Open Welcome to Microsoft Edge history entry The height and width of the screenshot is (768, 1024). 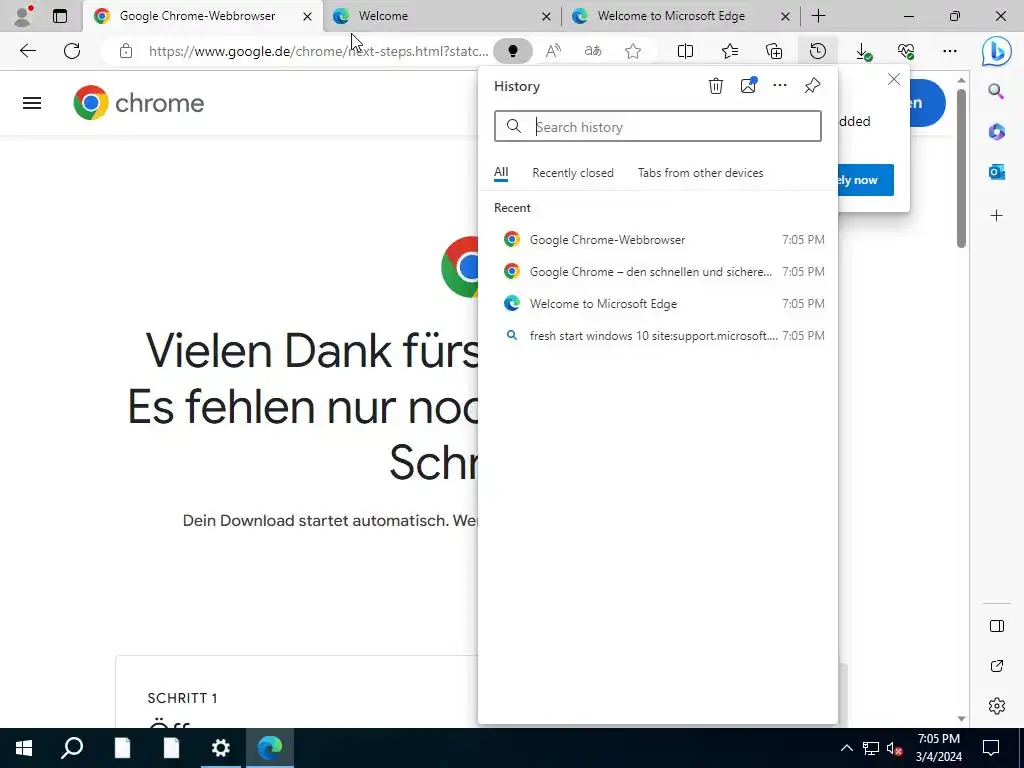(658, 304)
